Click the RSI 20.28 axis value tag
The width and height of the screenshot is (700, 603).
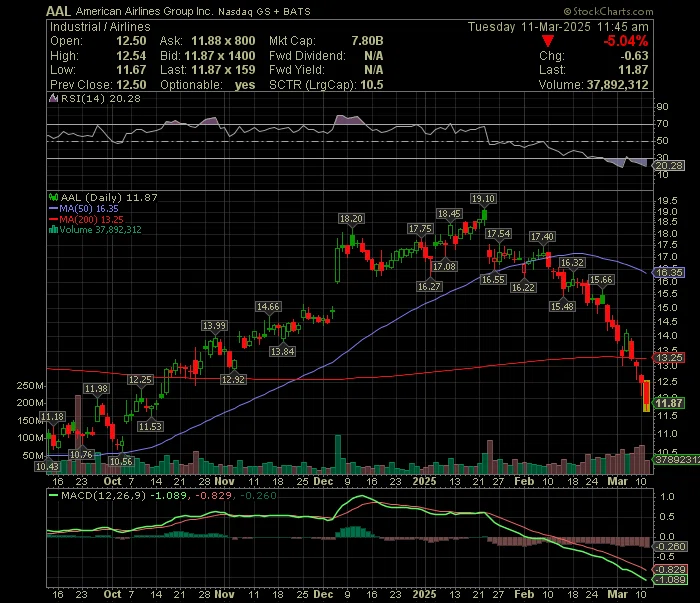point(669,166)
